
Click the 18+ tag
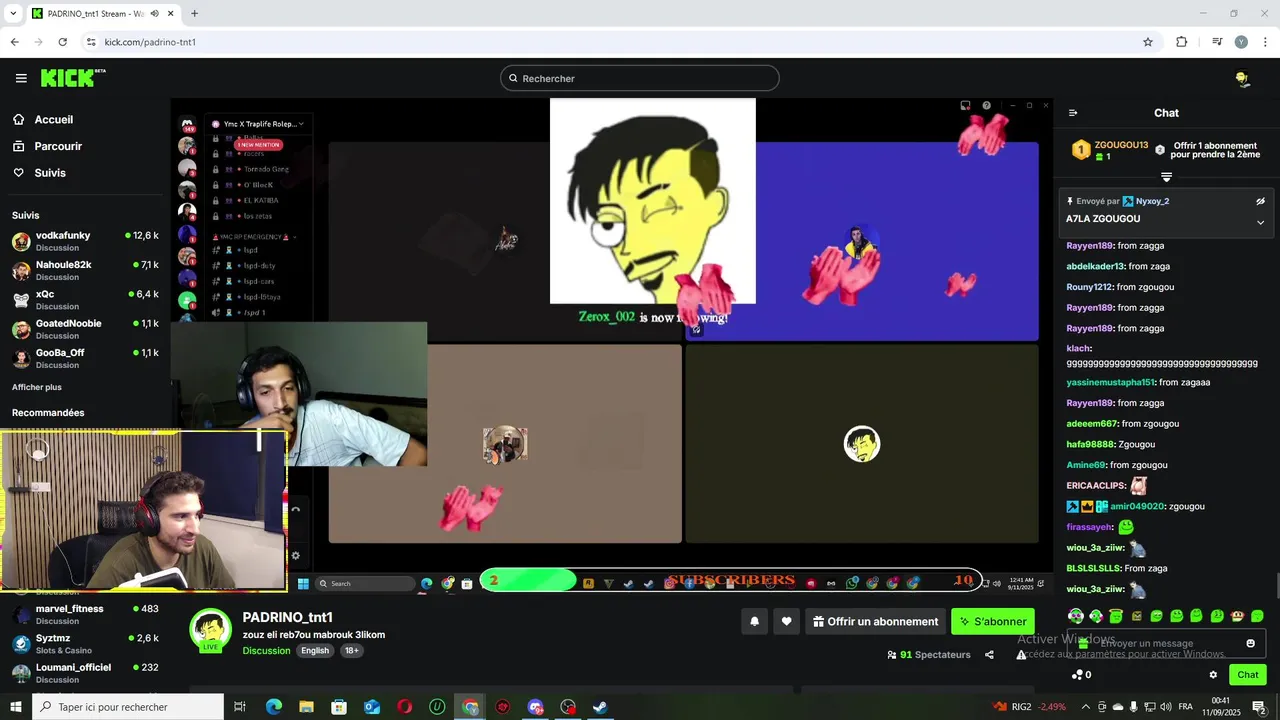click(352, 651)
